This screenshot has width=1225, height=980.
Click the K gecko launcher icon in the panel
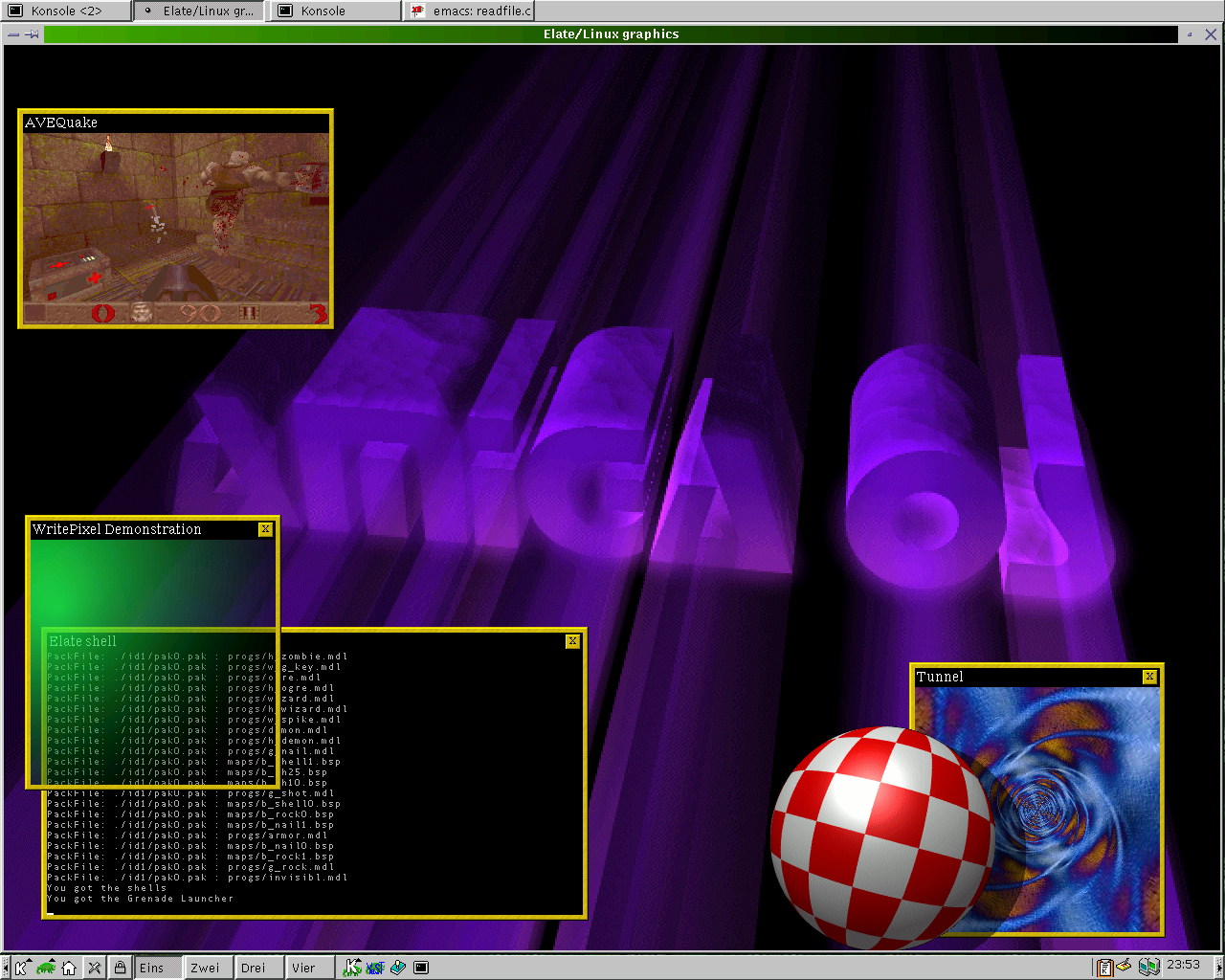(x=352, y=968)
